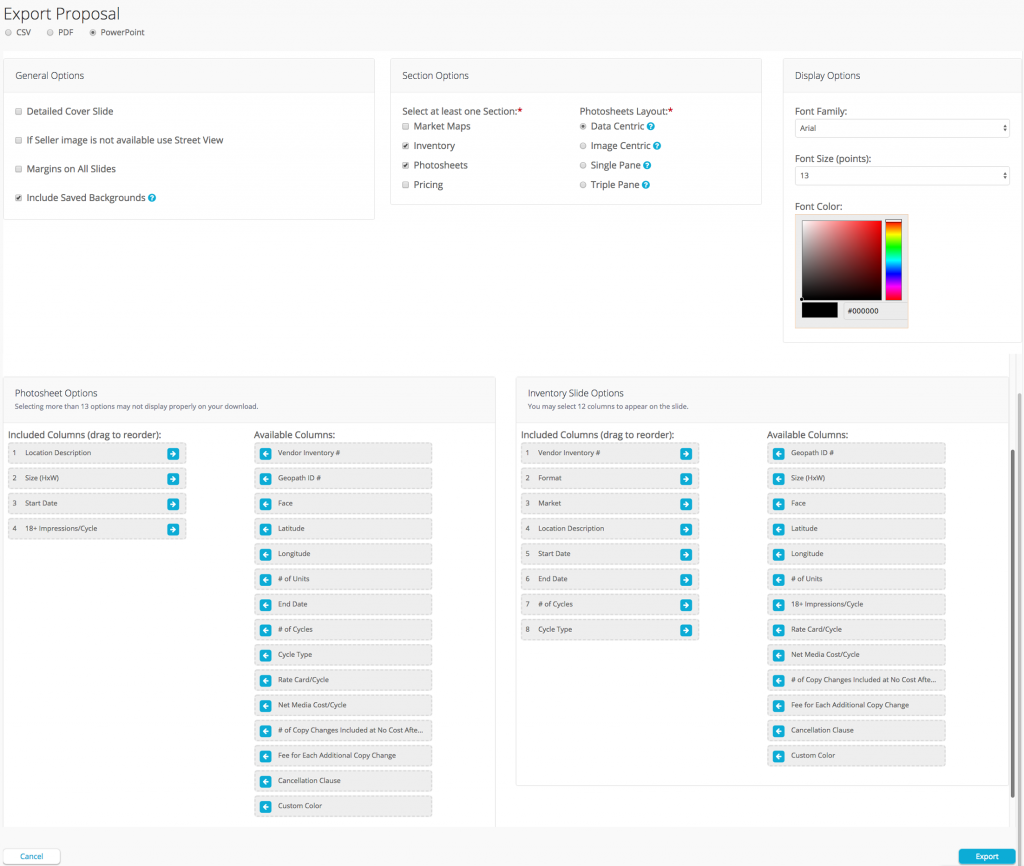The height and width of the screenshot is (866, 1024).
Task: Click the Cancel button
Action: coord(31,856)
